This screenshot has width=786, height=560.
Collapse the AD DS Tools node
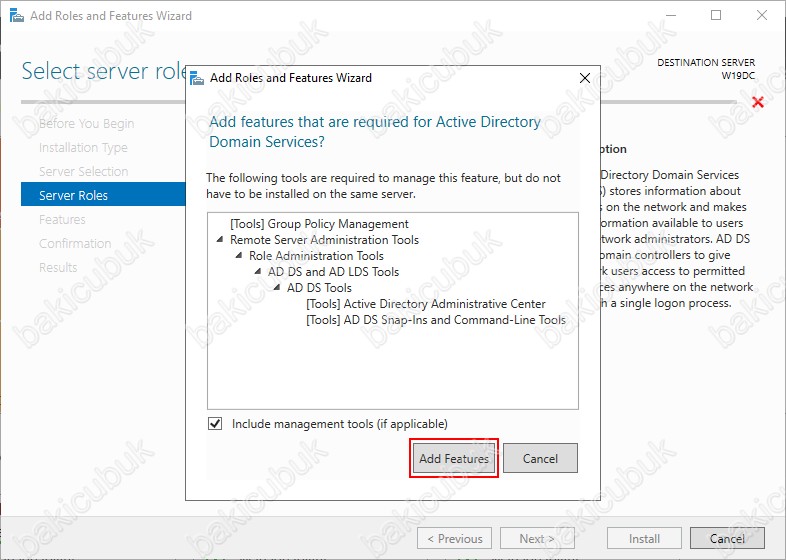(277, 288)
